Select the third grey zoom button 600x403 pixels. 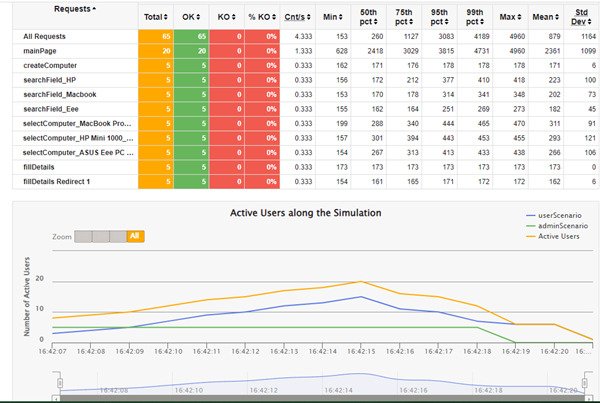pos(118,236)
